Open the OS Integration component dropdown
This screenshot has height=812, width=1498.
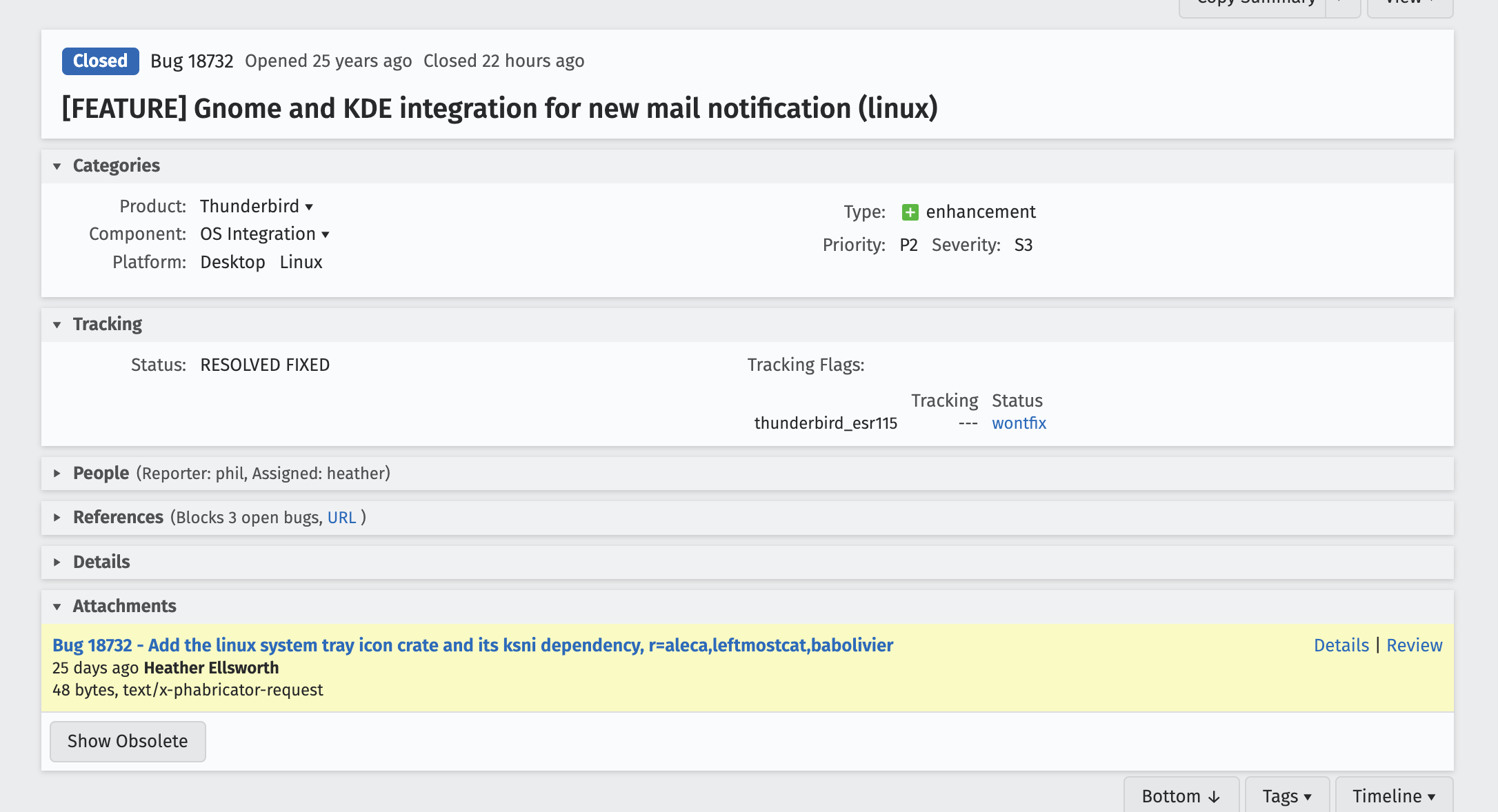point(265,234)
